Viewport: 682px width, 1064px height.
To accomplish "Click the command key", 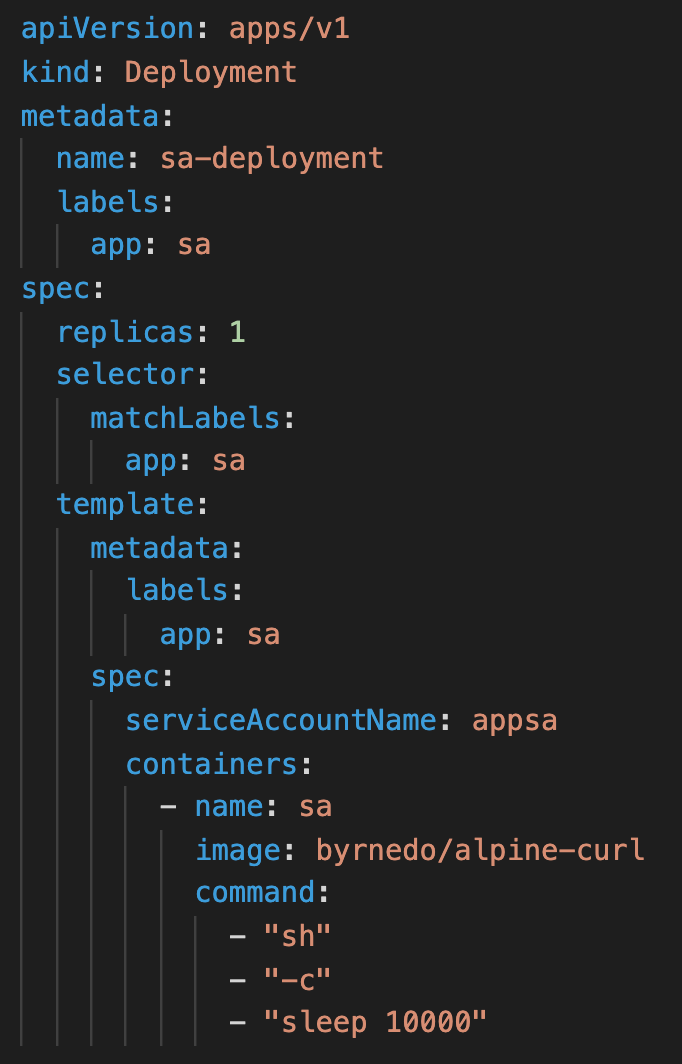I will 255,893.
